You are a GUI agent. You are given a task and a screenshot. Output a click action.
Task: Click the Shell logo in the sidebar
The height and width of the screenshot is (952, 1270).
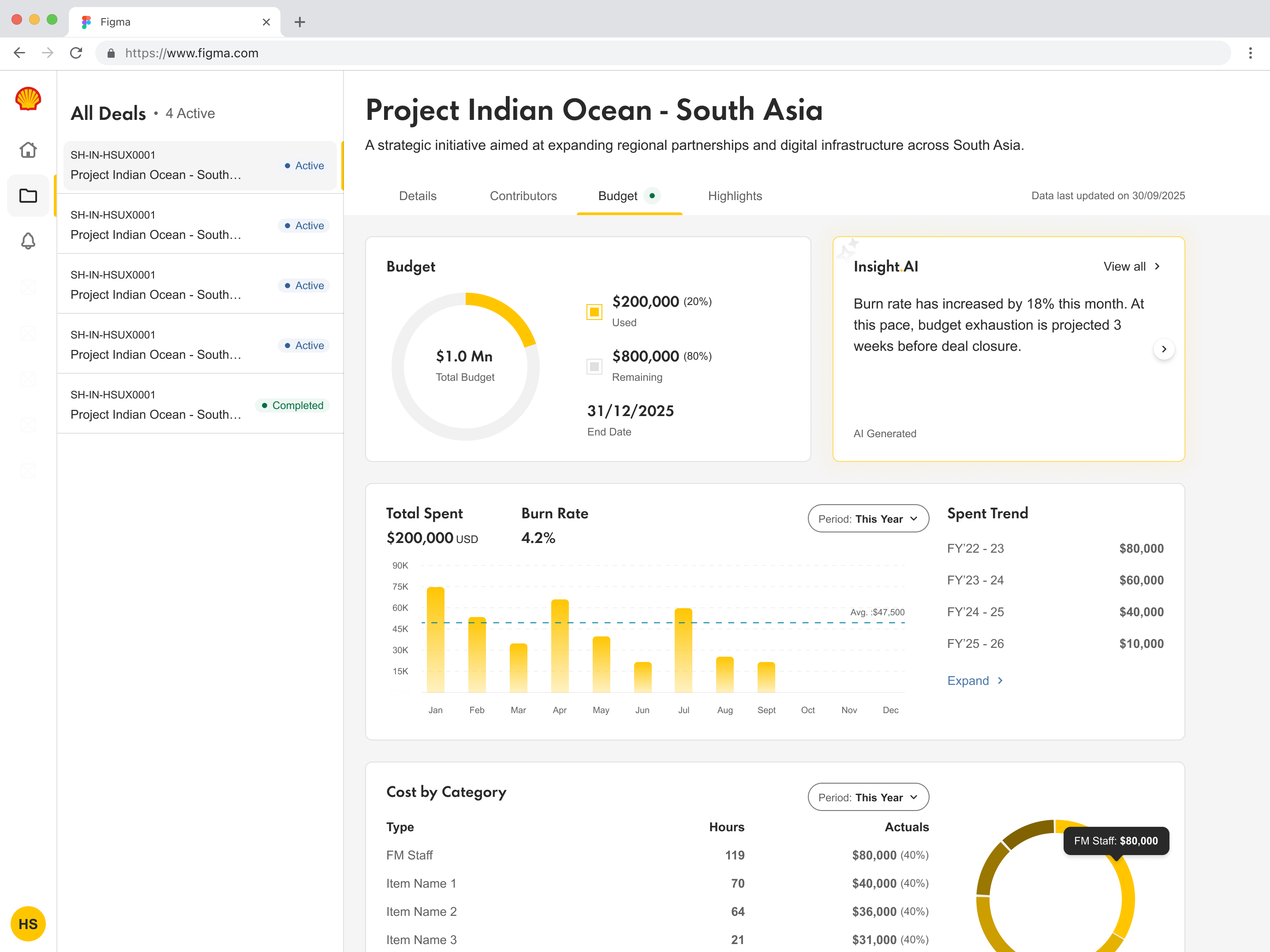pyautogui.click(x=27, y=99)
